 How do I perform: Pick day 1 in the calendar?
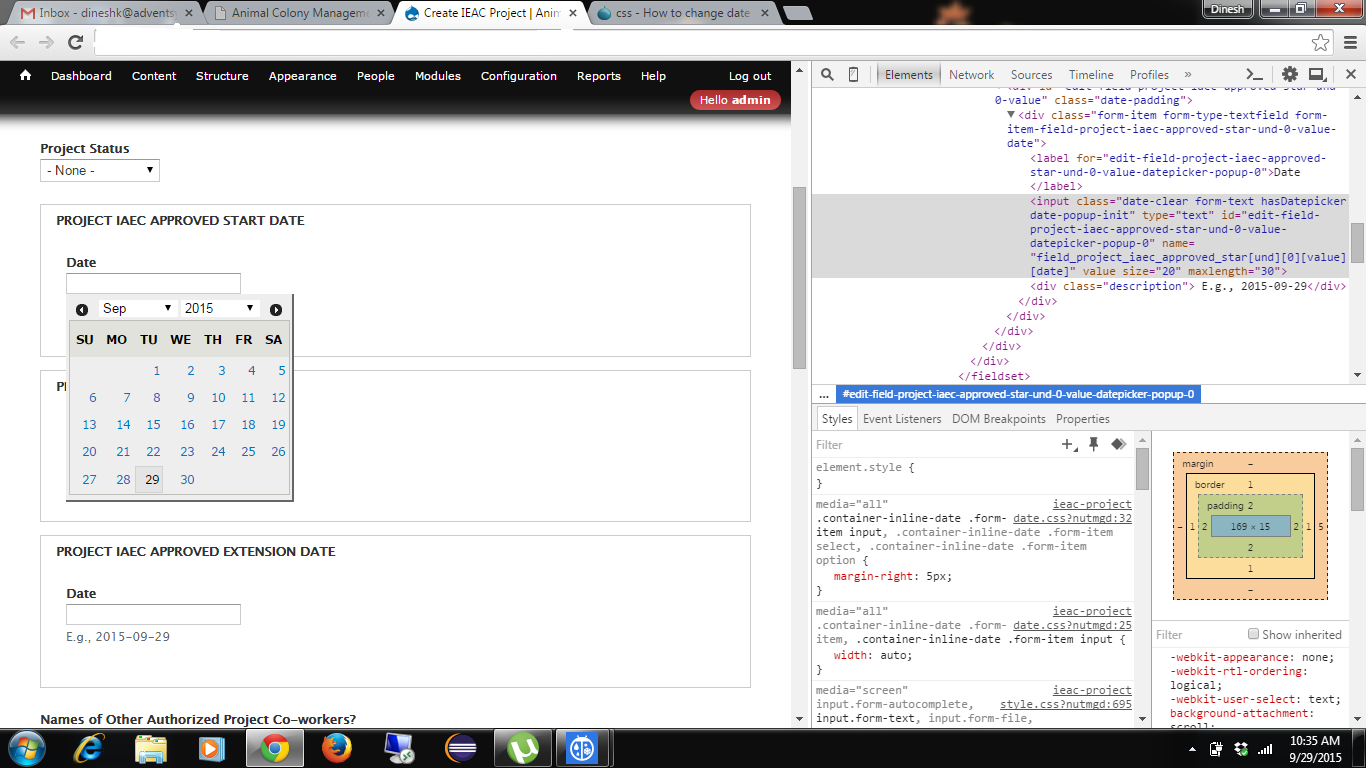(x=156, y=370)
